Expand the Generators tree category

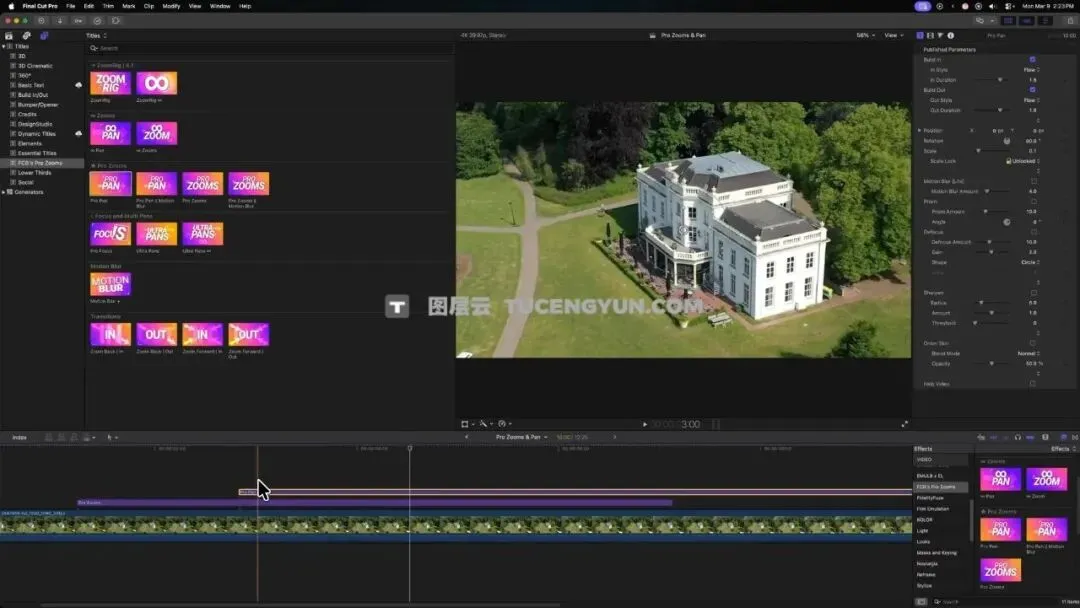click(4, 192)
